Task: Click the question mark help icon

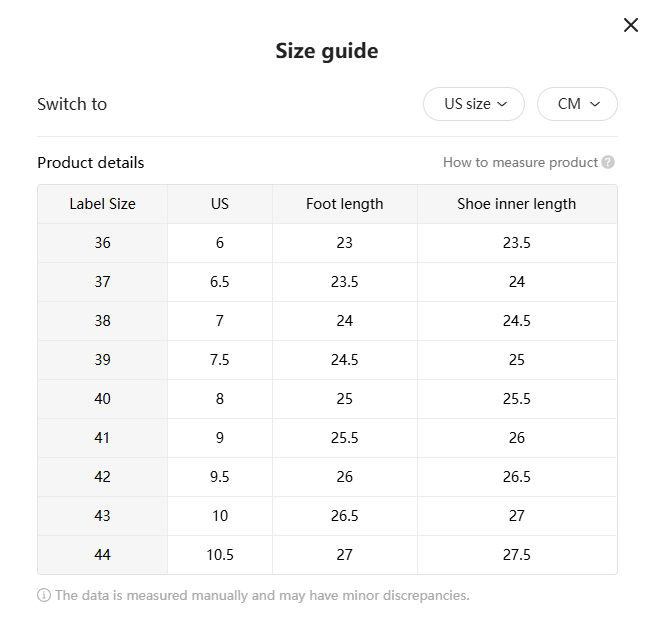Action: 608,162
